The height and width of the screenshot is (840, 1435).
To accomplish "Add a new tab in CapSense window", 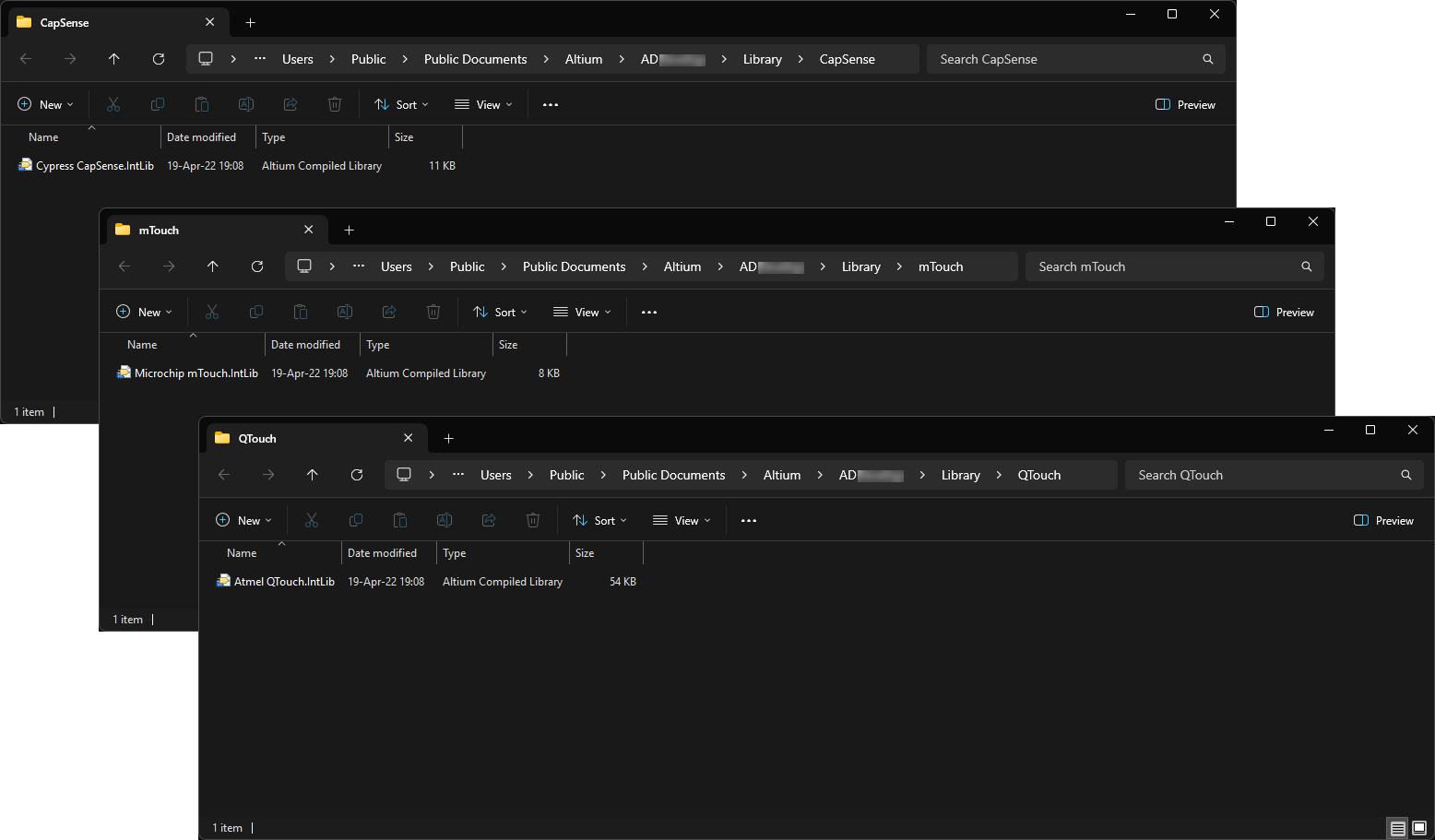I will pos(251,22).
